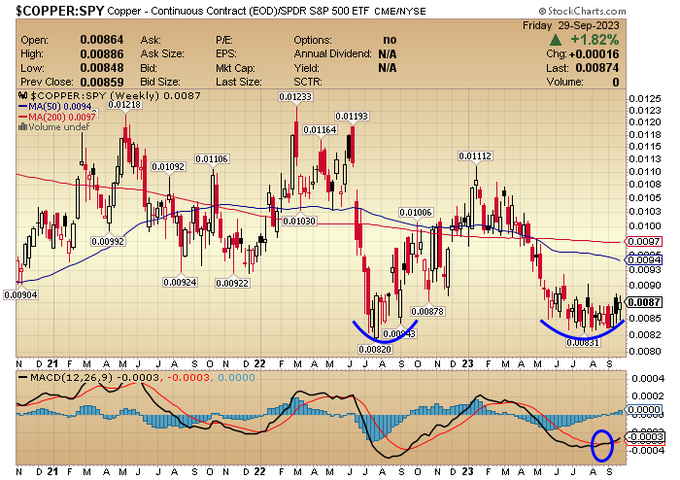Click the Open value 0.00864
Viewport: 680px width, 480px height.
(102, 40)
